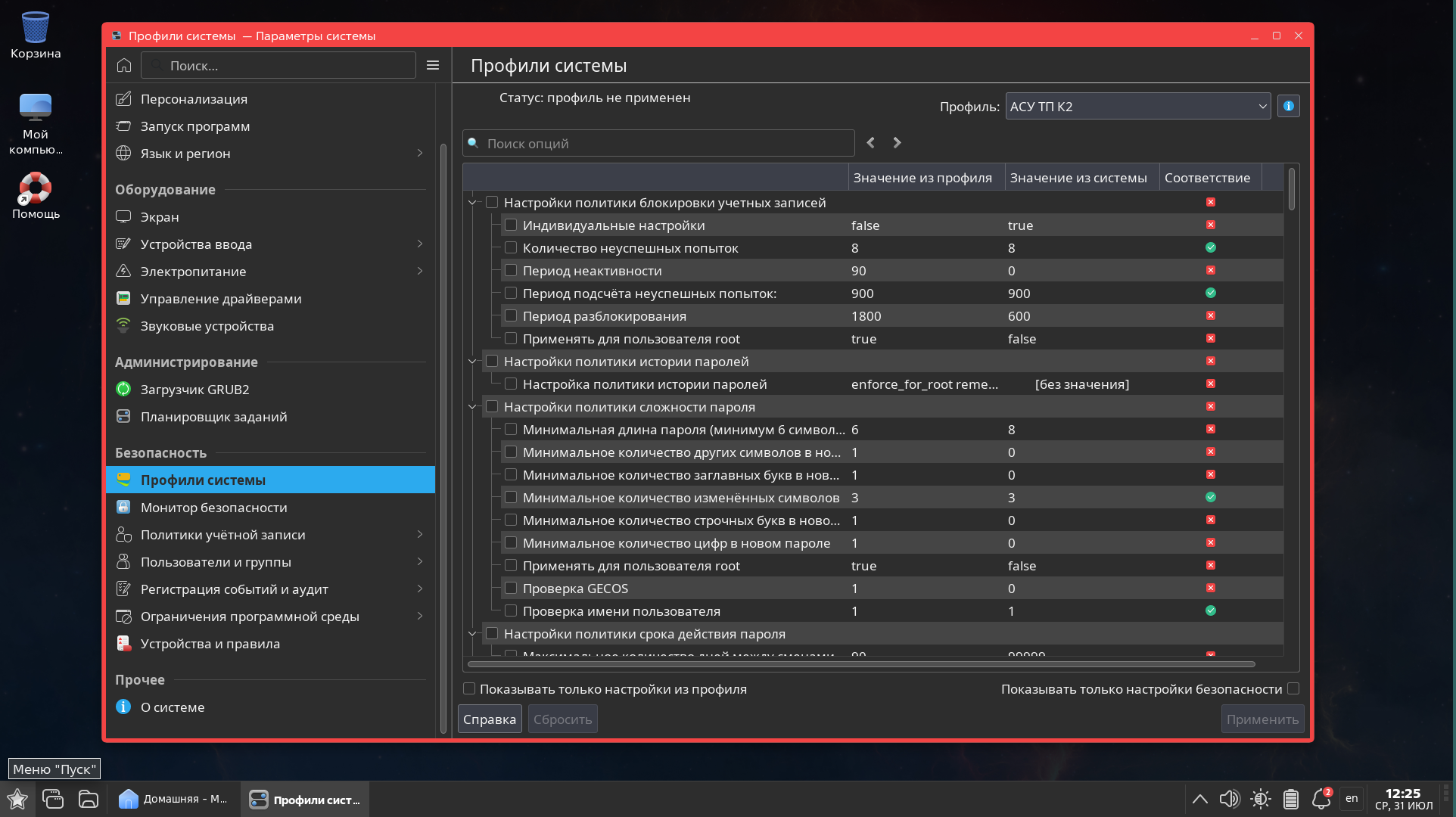This screenshot has width=1456, height=817.
Task: Enable Показывать только настройки из профиля
Action: [x=469, y=689]
